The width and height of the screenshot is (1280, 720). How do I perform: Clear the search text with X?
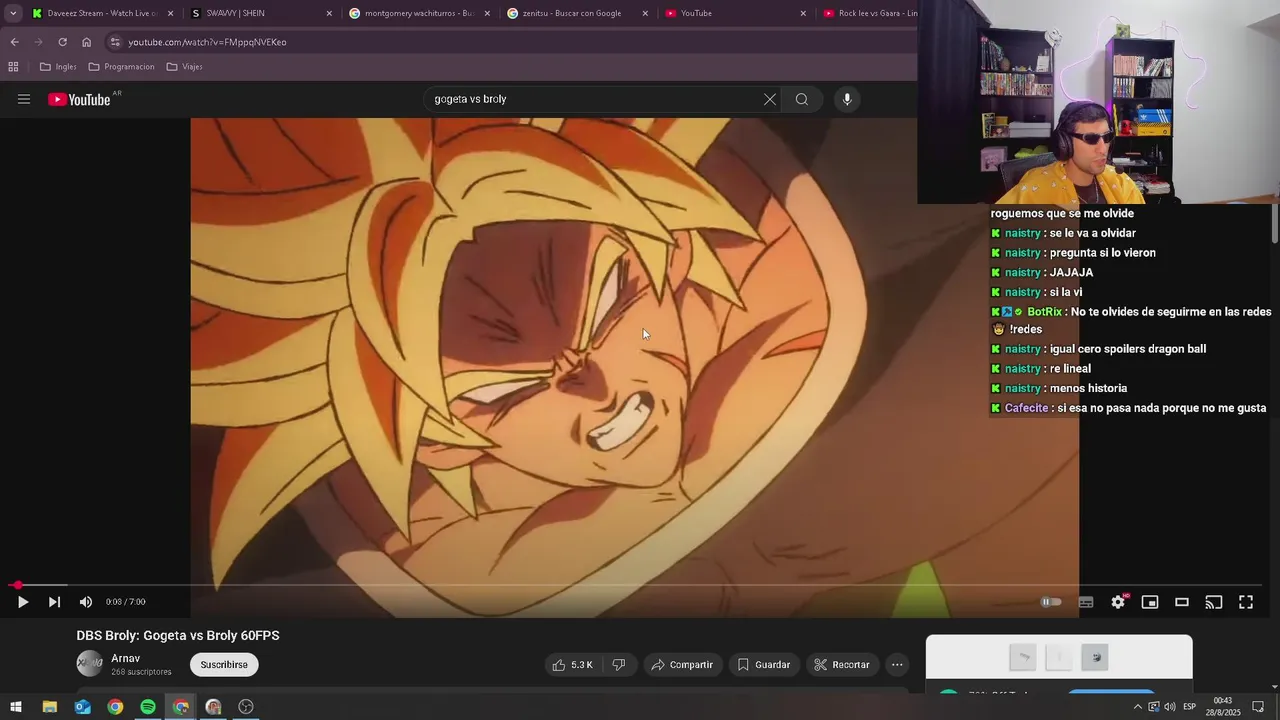(x=769, y=99)
